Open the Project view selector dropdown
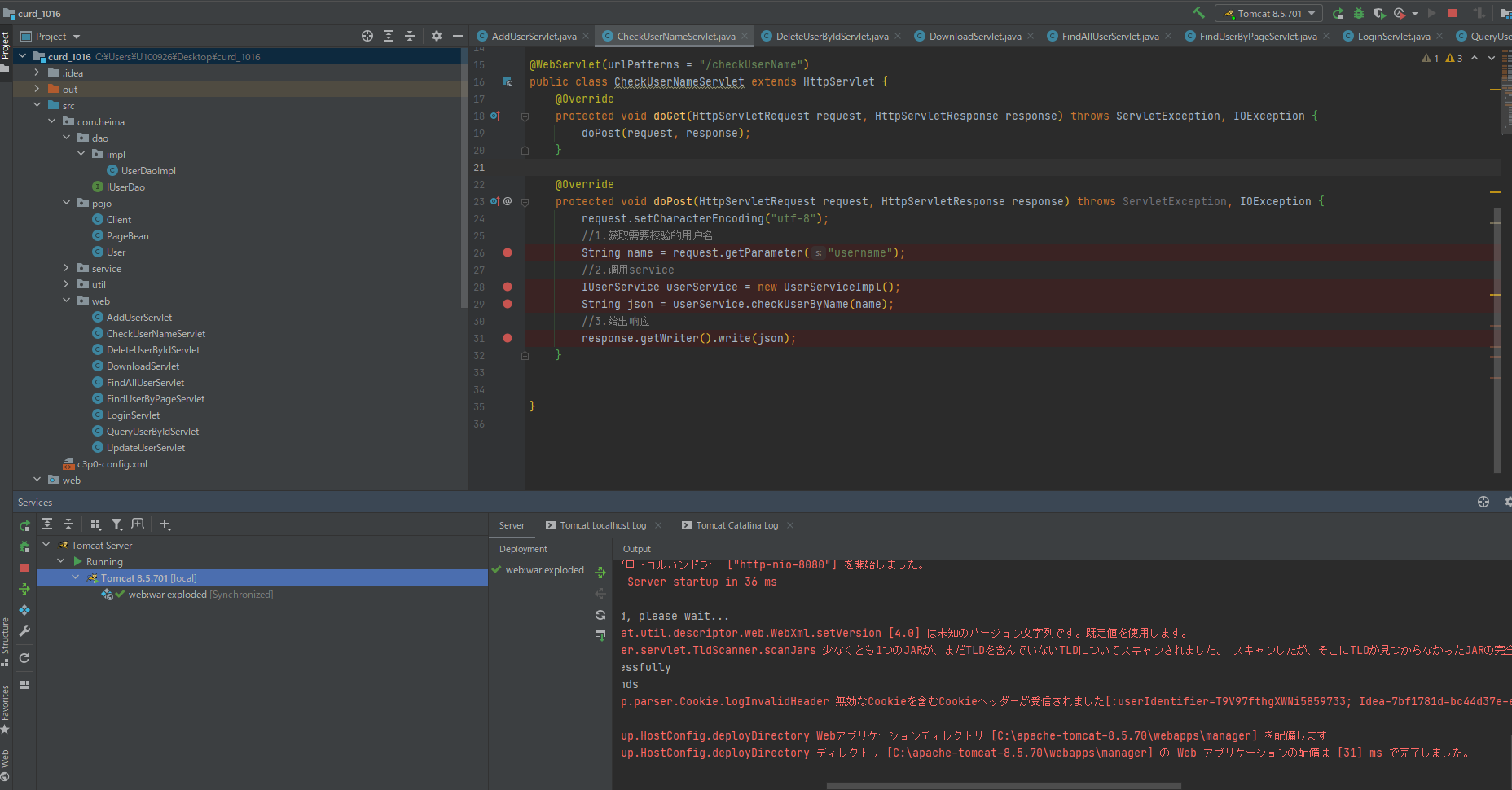This screenshot has height=790, width=1512. (51, 37)
